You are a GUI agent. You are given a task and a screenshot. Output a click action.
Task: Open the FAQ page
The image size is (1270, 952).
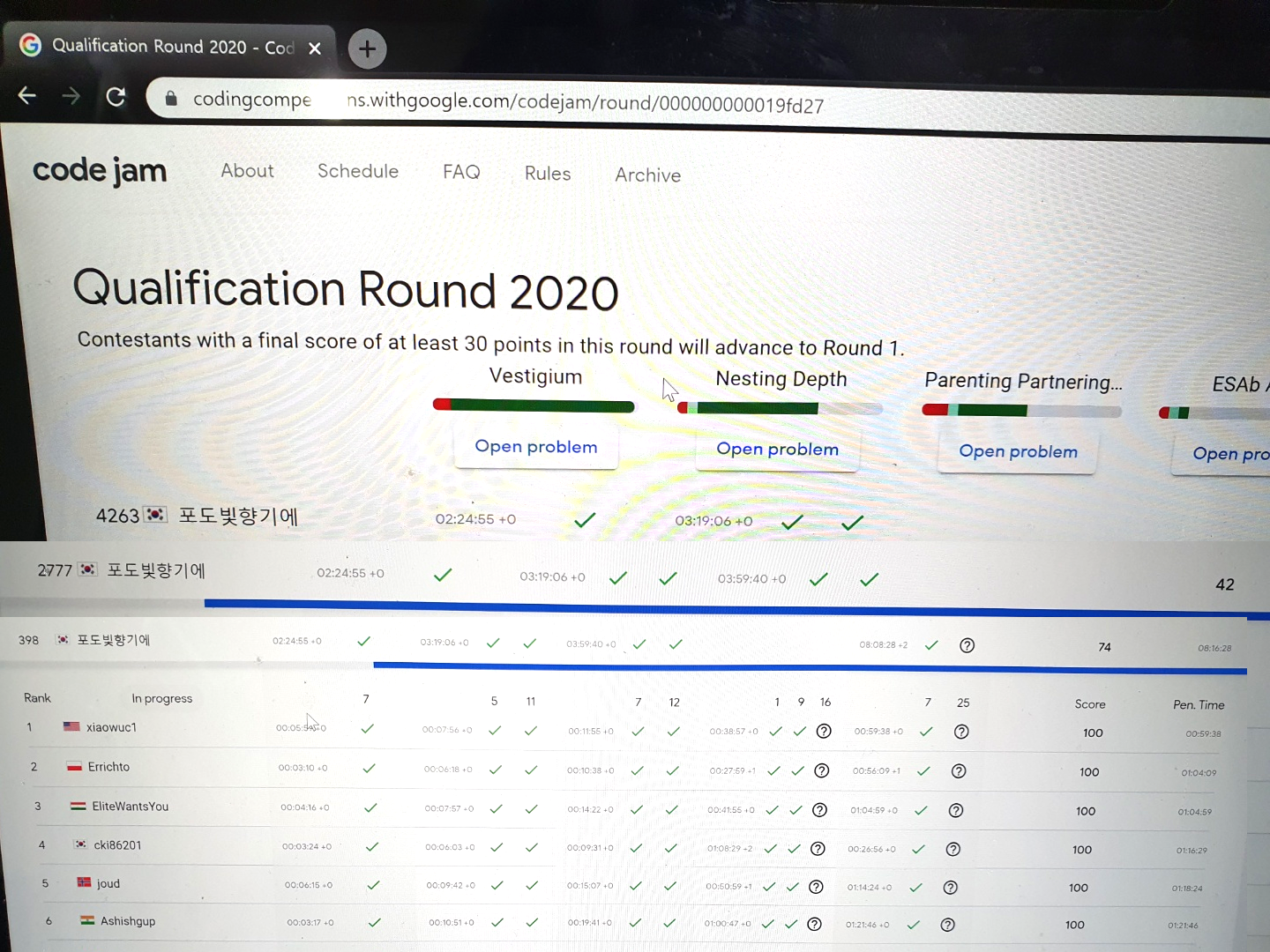click(461, 172)
